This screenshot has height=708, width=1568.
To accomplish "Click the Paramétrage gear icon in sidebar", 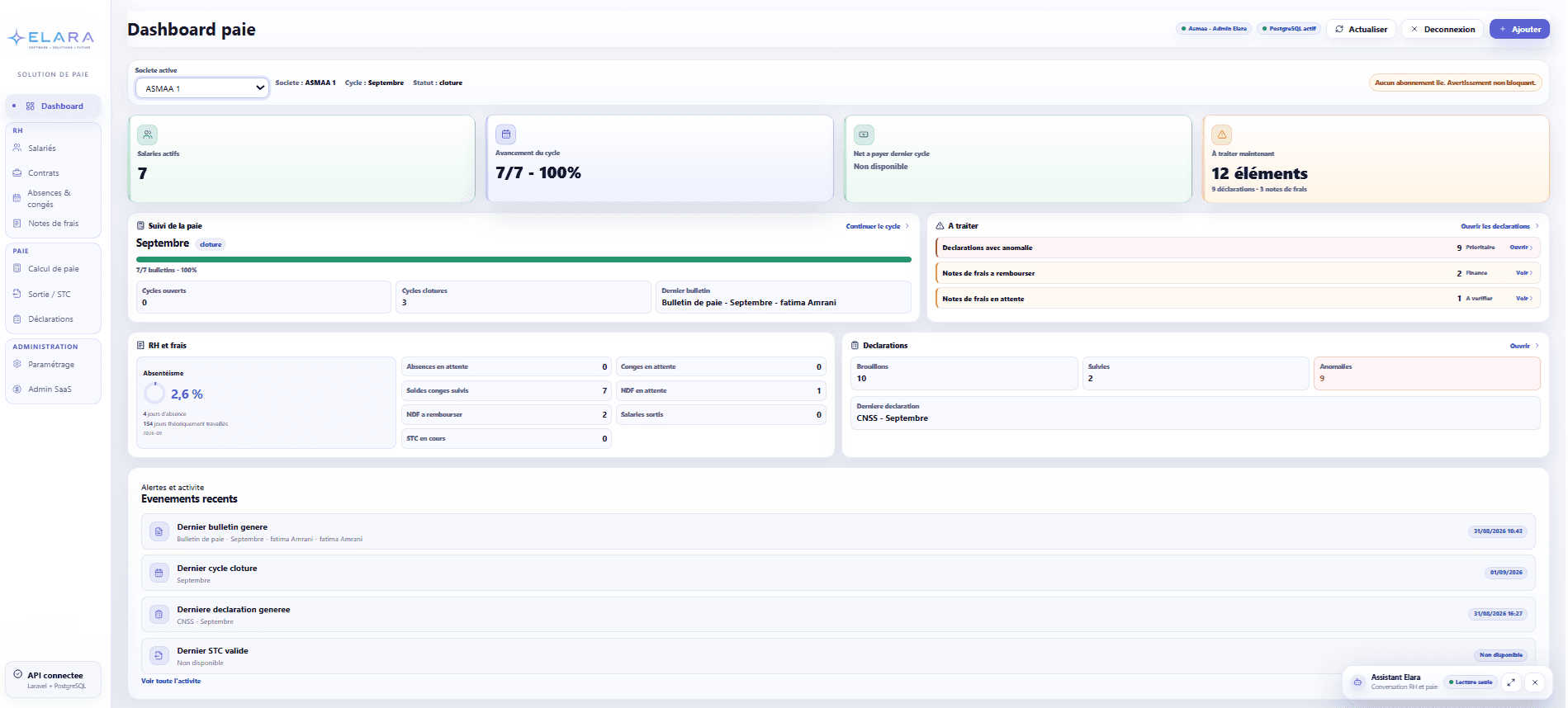I will coord(17,365).
